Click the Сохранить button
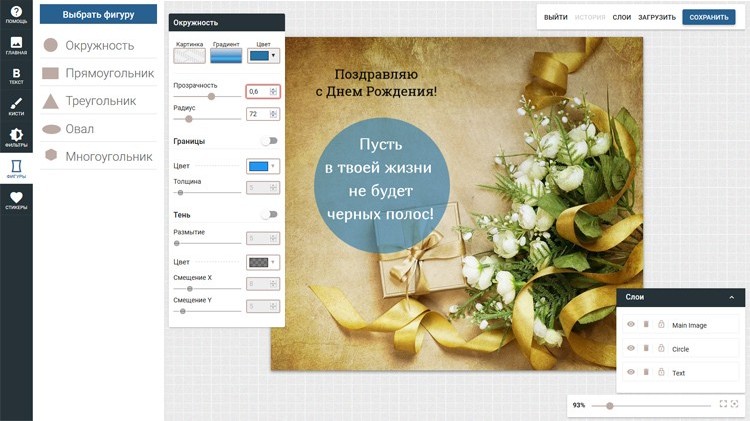The width and height of the screenshot is (750, 421). click(709, 17)
